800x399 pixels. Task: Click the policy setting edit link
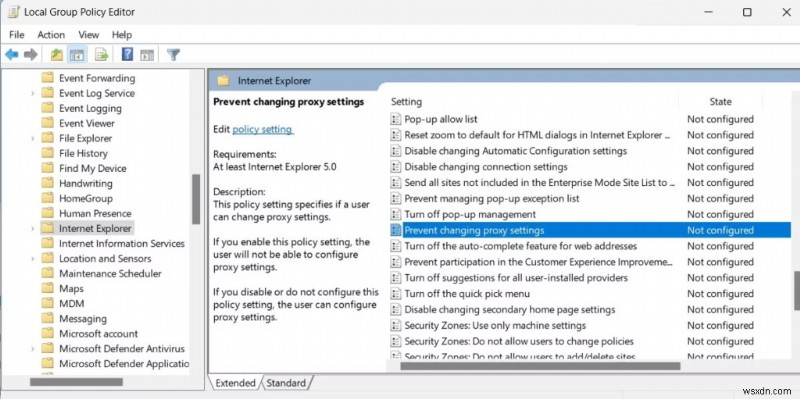point(263,130)
